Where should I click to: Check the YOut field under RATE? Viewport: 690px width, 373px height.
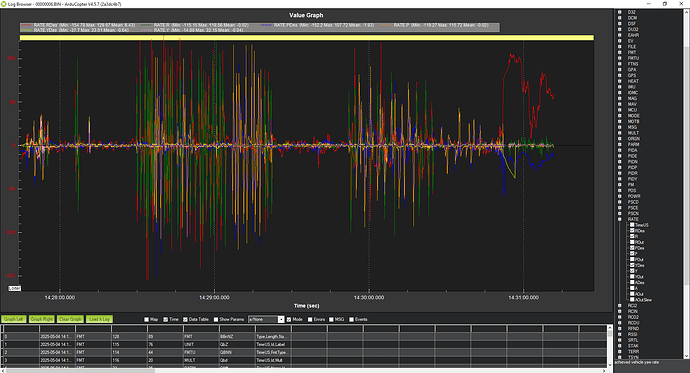point(632,277)
